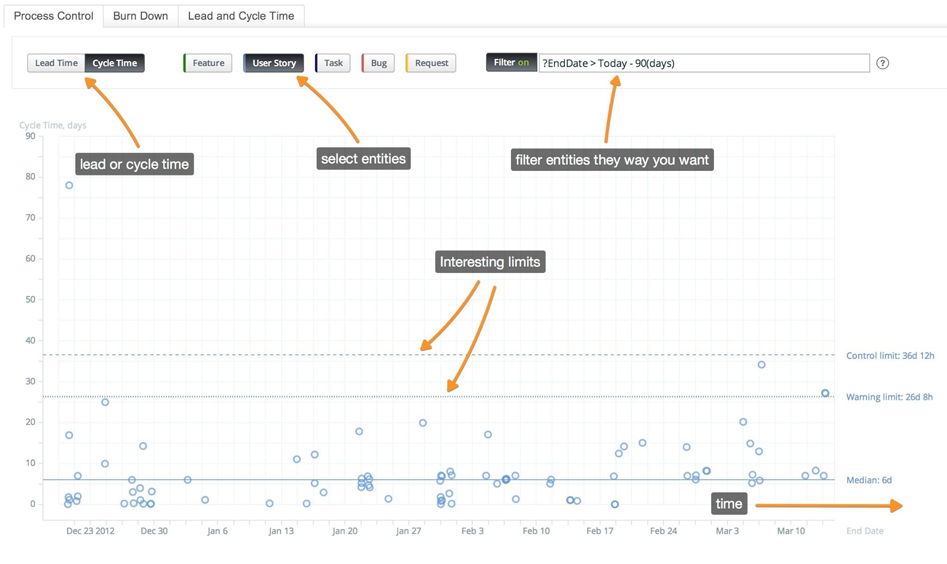Click the data point on the warning limit line
947x564 pixels.
[x=825, y=394]
